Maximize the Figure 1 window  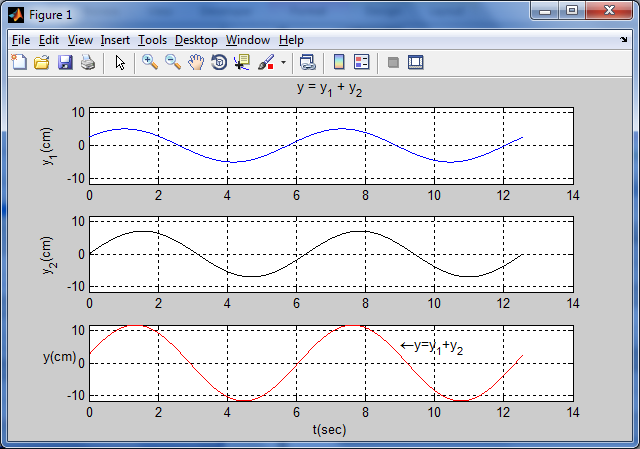(572, 11)
